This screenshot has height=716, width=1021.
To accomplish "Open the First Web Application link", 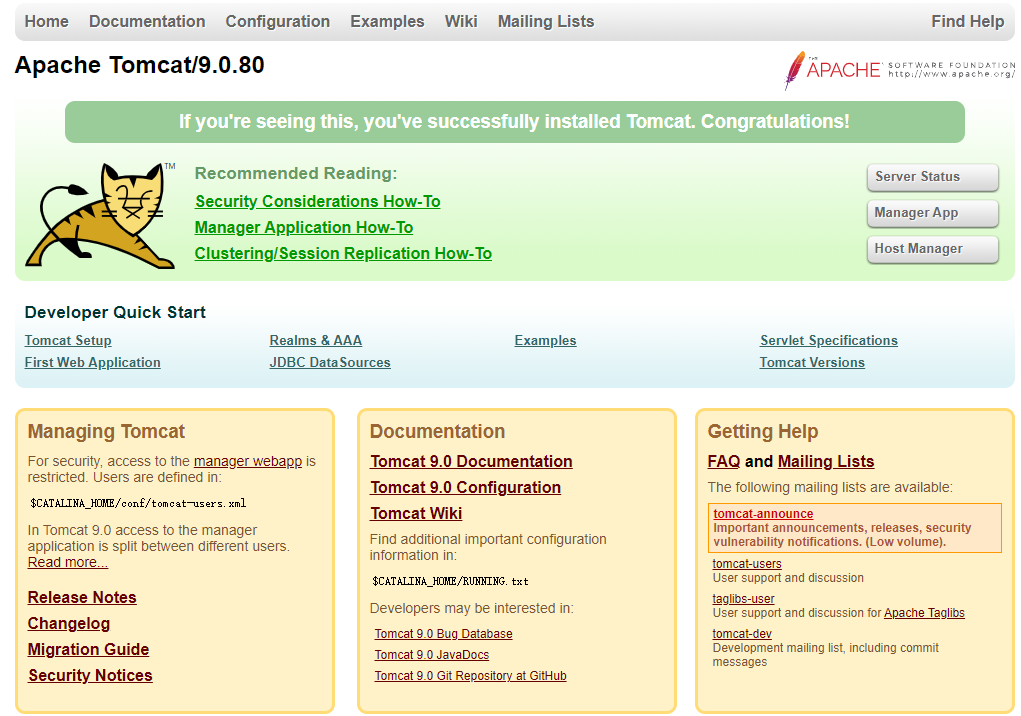I will (x=92, y=363).
